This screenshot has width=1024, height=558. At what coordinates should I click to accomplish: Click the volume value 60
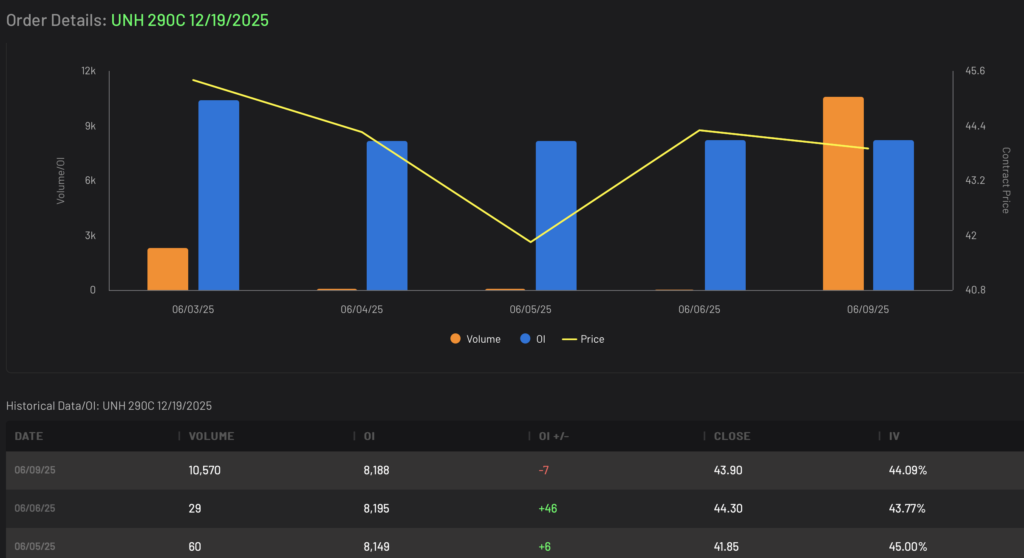(195, 547)
